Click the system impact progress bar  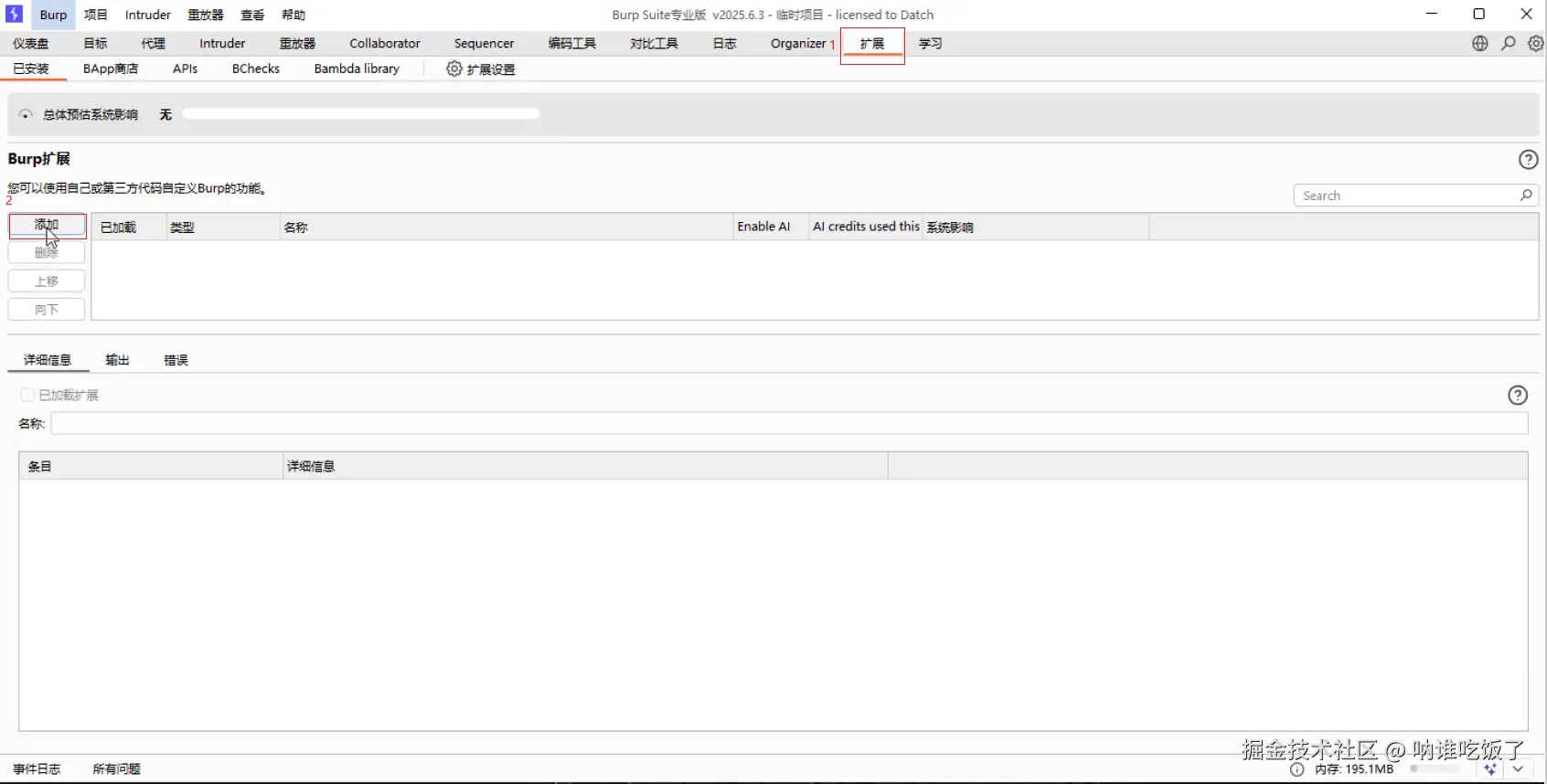point(361,114)
